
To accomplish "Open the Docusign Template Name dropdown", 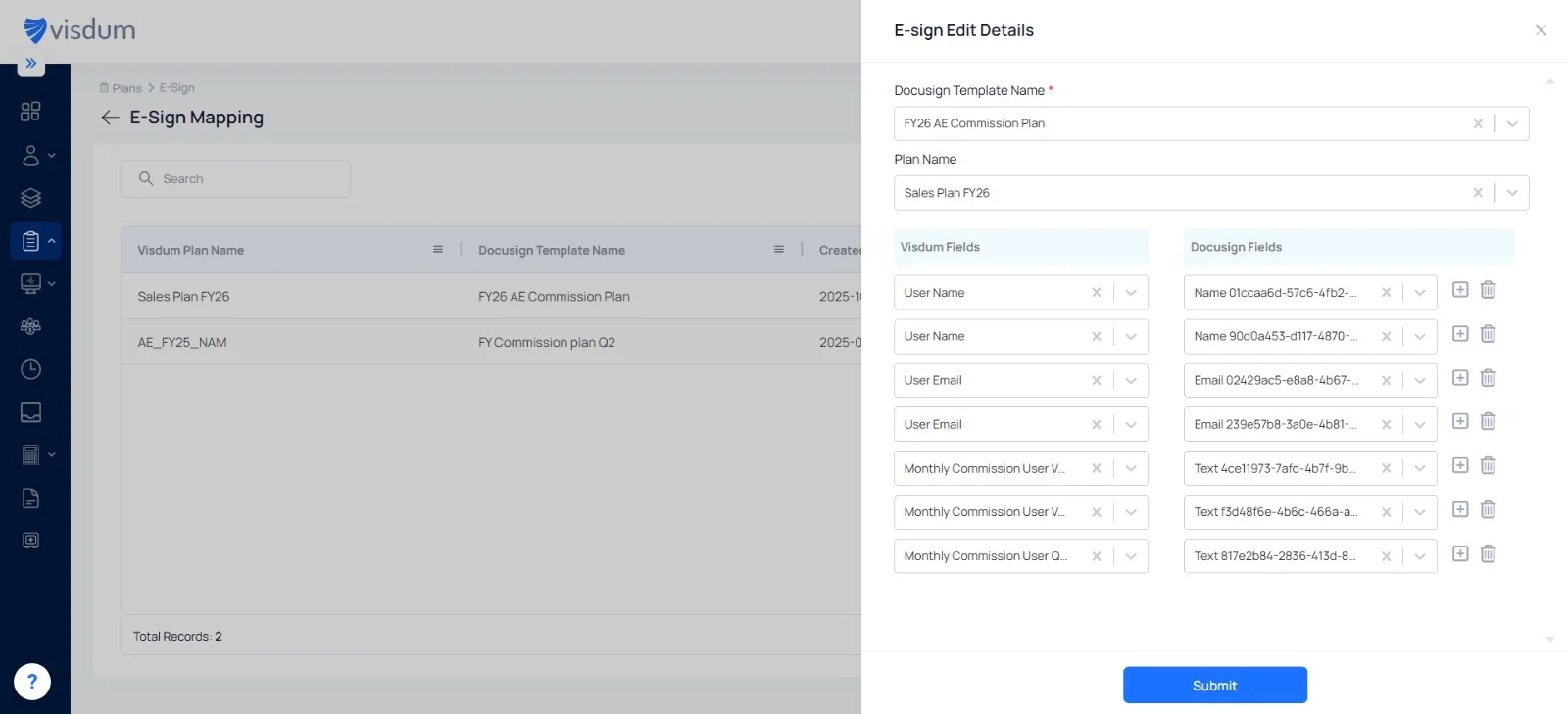I will 1512,123.
